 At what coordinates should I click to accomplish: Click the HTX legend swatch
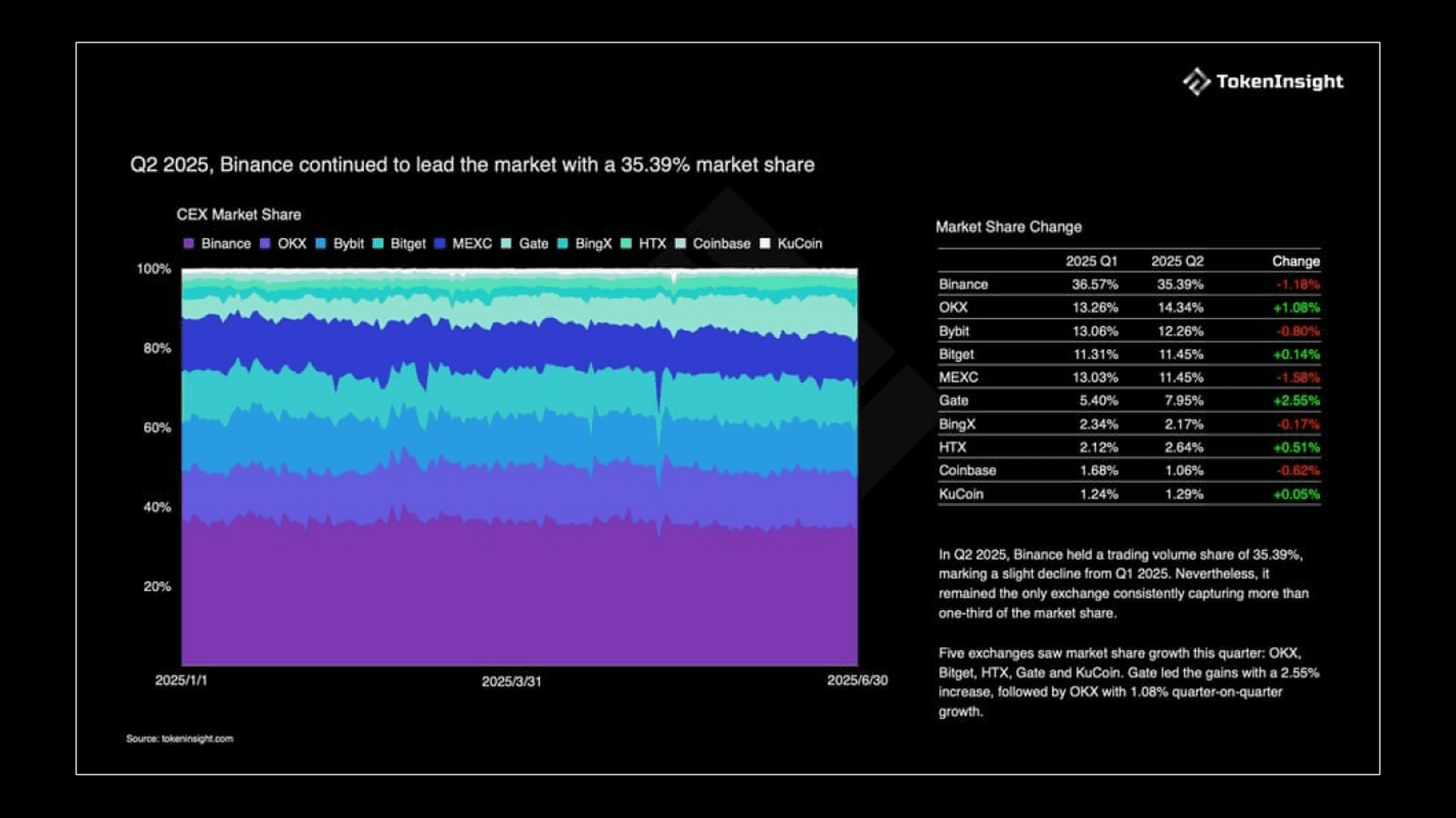click(x=626, y=243)
